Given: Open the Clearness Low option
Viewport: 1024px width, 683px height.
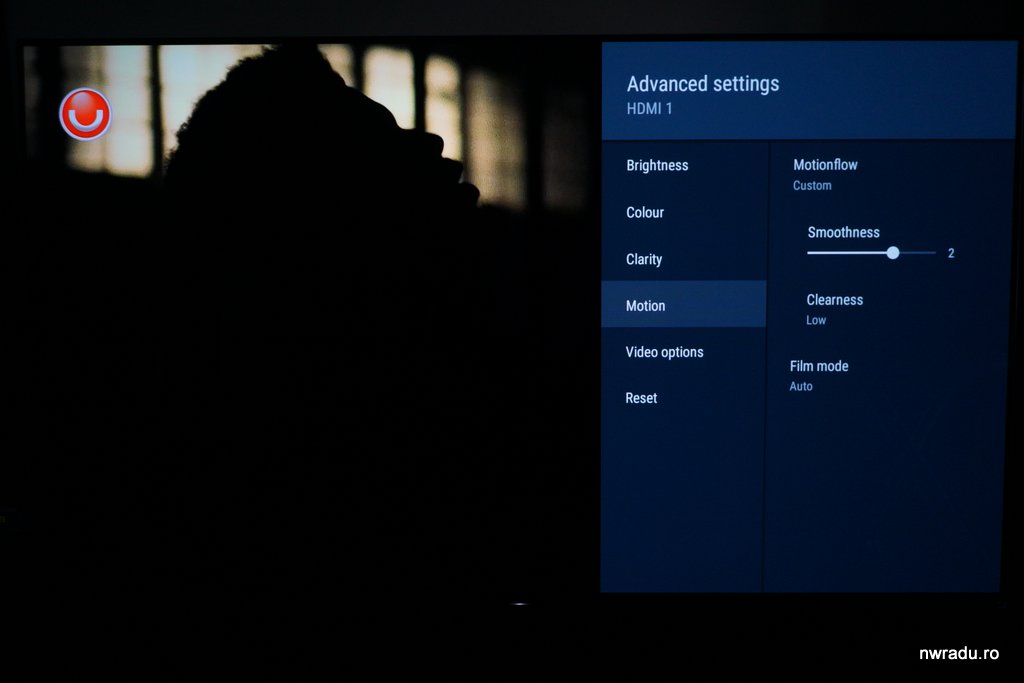Looking at the screenshot, I should [835, 309].
